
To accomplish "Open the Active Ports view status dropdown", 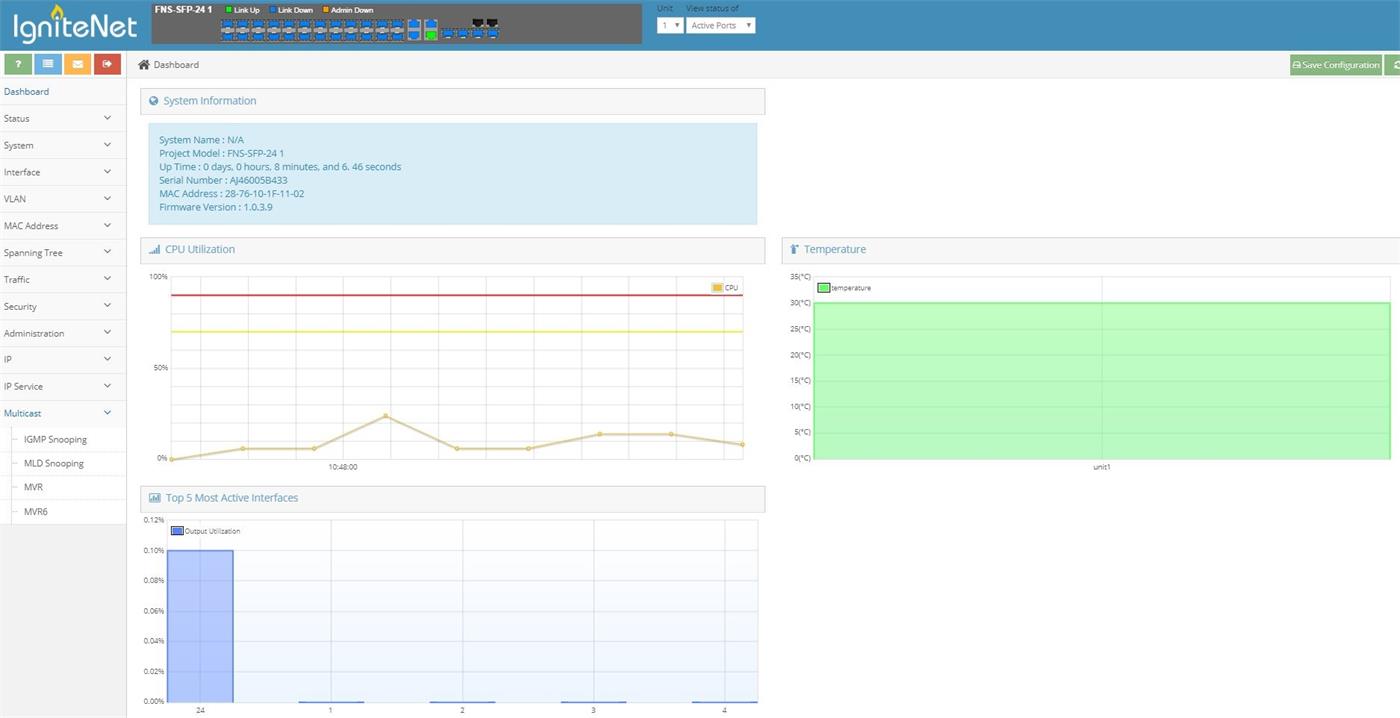I will [720, 25].
